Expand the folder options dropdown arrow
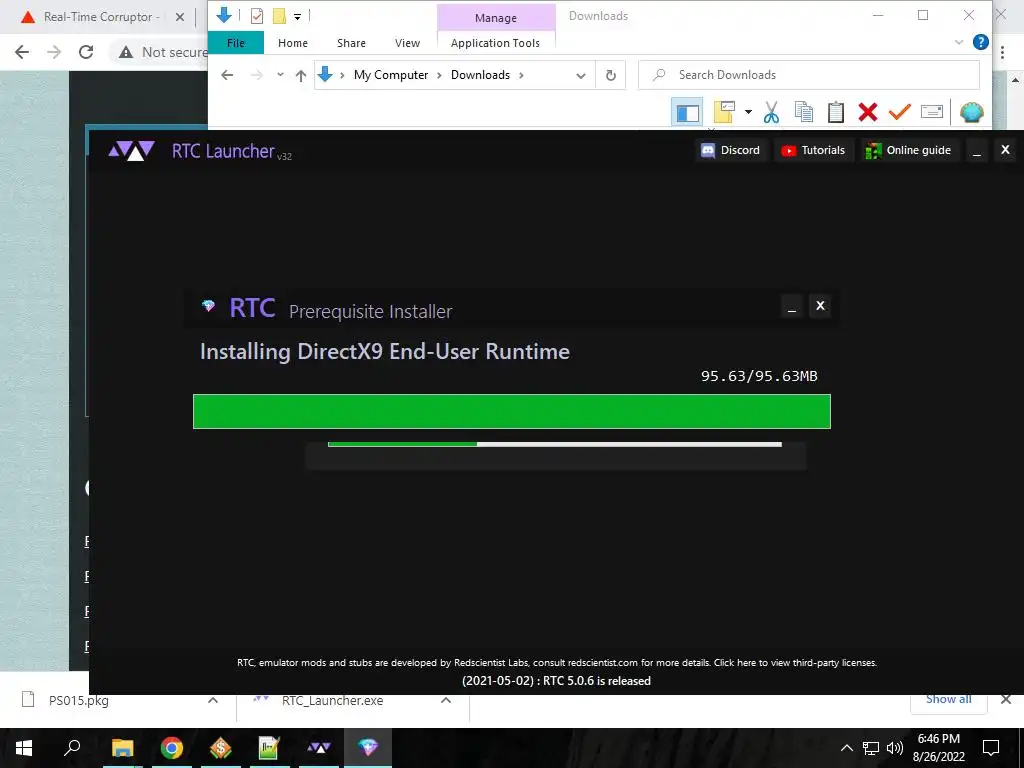The height and width of the screenshot is (768, 1024). click(x=748, y=112)
